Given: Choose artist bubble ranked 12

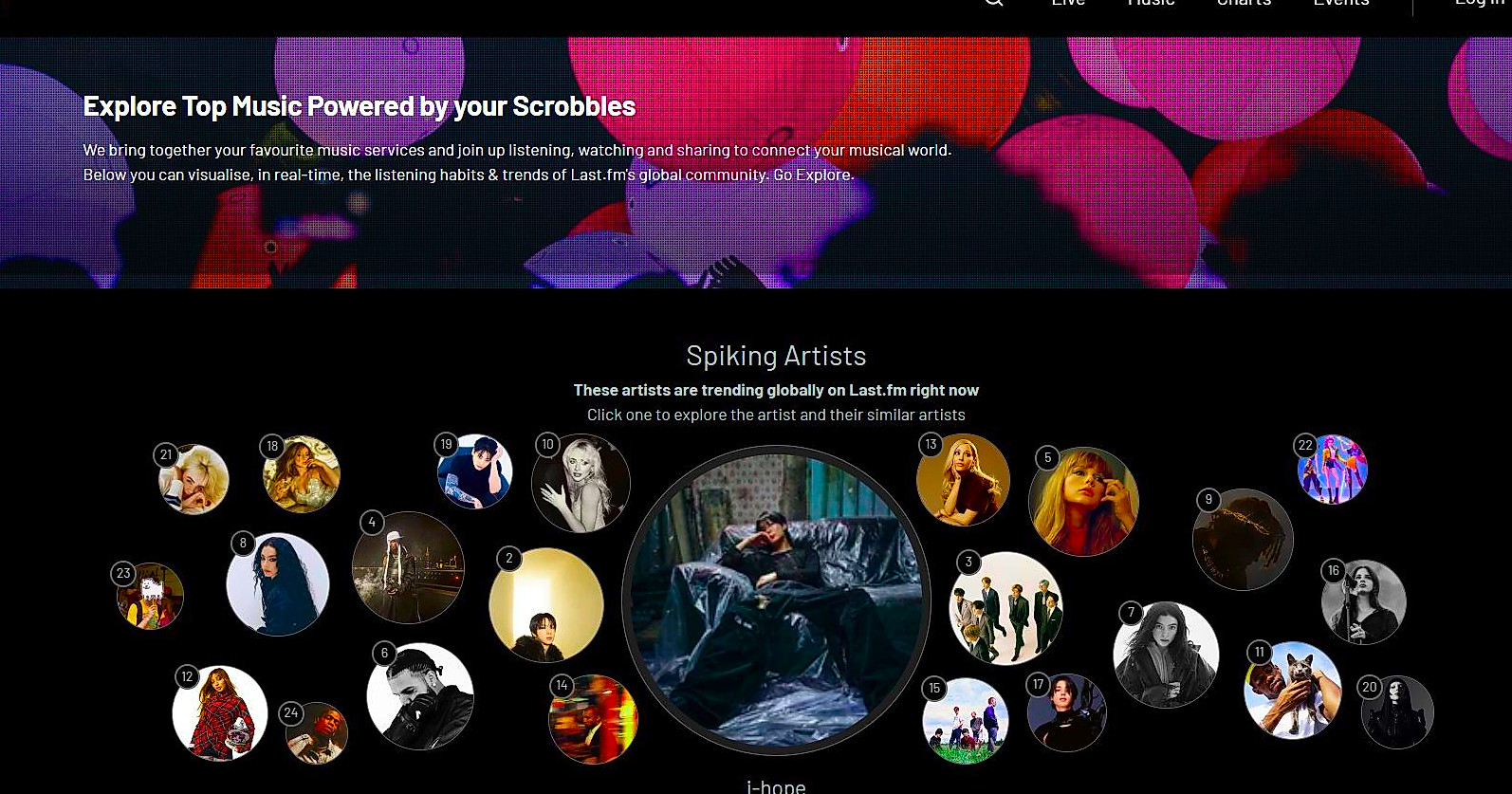Looking at the screenshot, I should click(220, 713).
